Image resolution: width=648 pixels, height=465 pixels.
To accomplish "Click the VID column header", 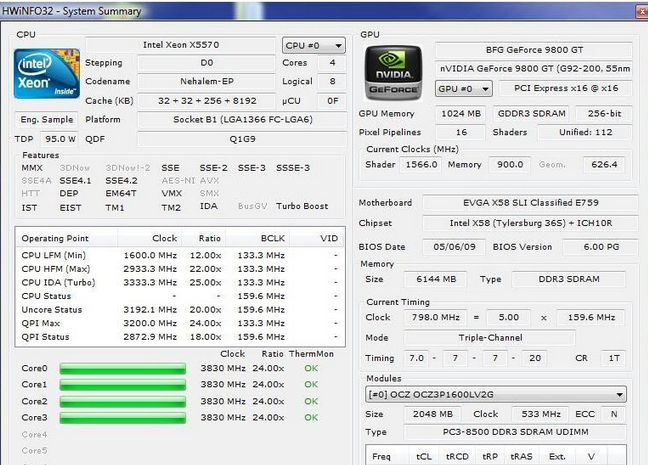I will click(x=317, y=238).
